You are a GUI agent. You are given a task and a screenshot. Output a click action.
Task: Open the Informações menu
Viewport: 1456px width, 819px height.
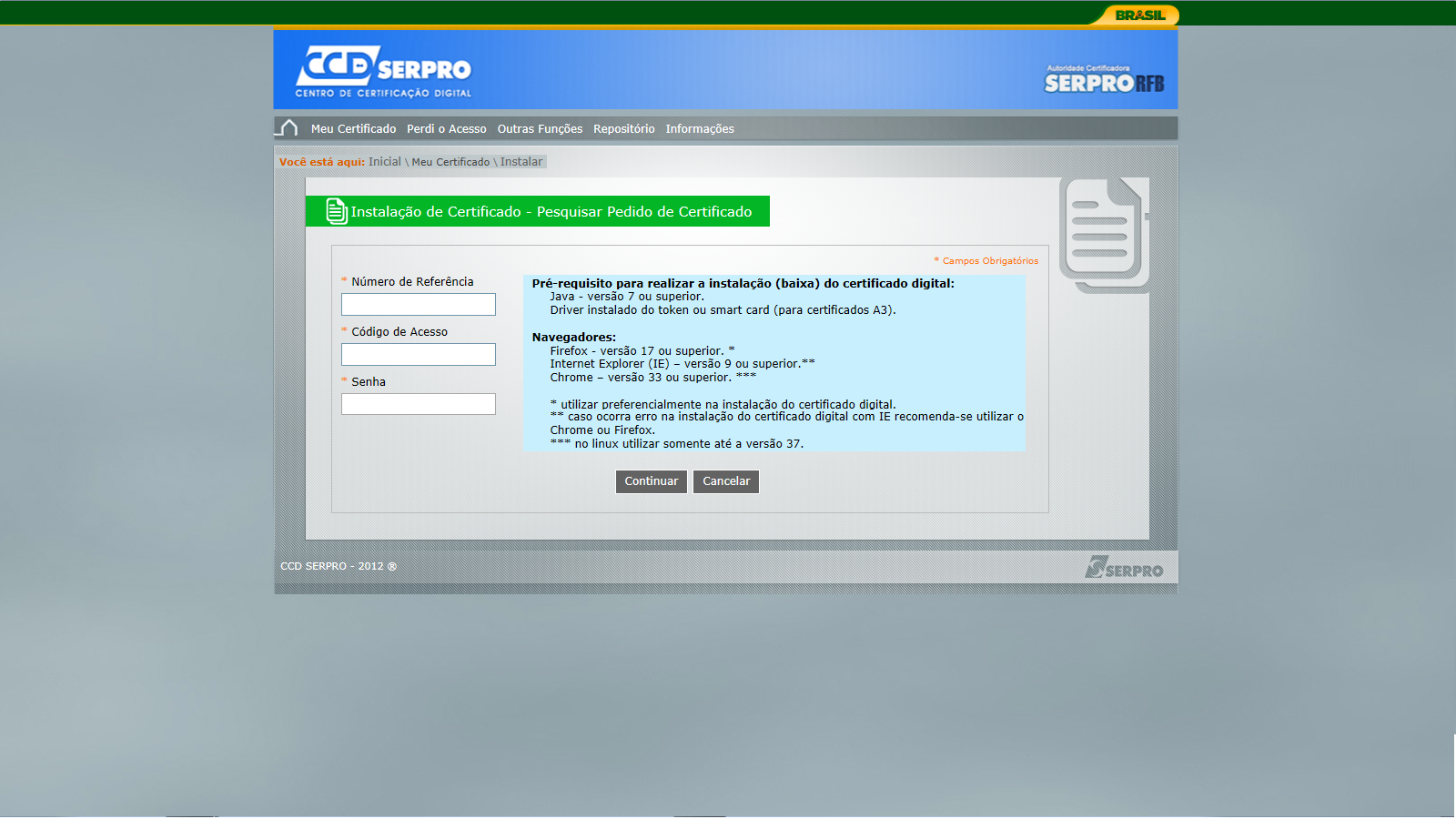[699, 129]
